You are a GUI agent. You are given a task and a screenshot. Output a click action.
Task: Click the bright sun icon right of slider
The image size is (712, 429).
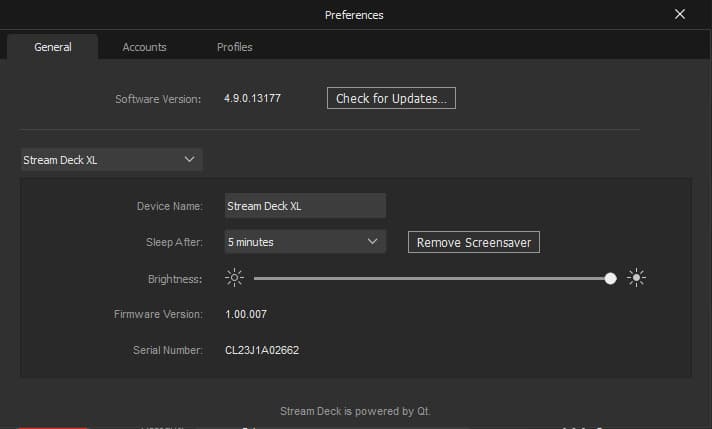pos(636,278)
